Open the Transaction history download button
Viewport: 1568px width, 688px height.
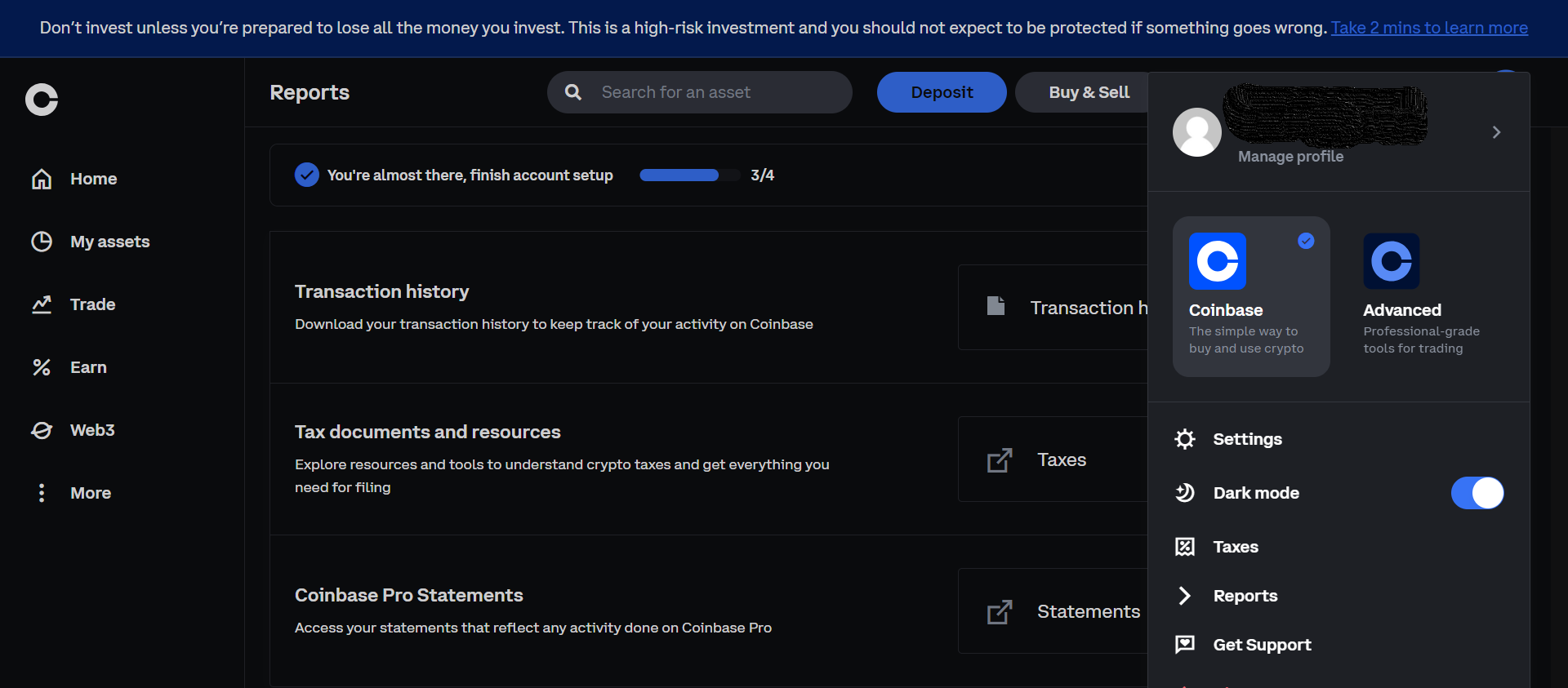point(1053,308)
